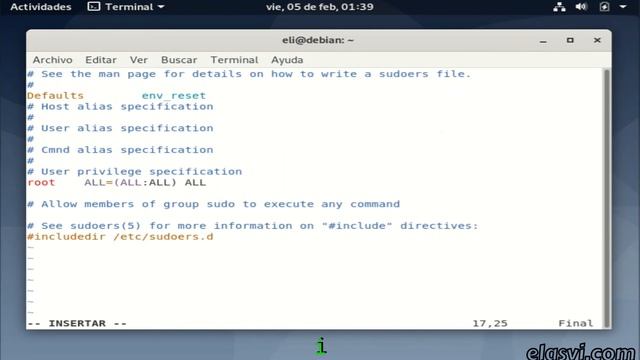Click the '# User privilege specification' line

click(135, 172)
